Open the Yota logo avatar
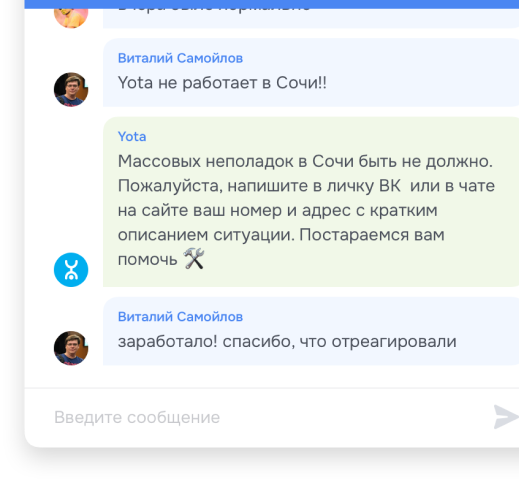This screenshot has width=519, height=482. (71, 270)
